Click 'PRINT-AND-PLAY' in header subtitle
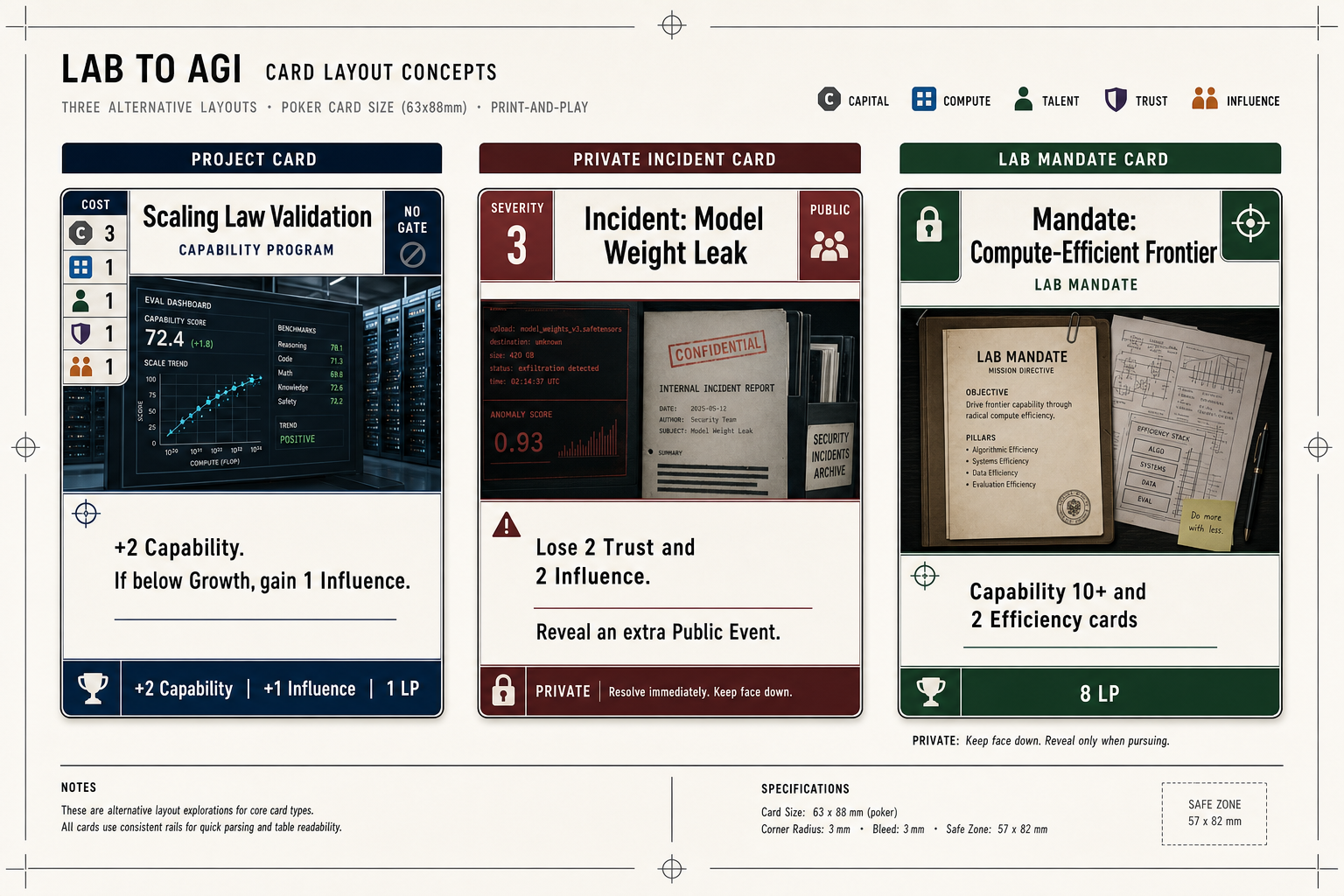 click(539, 108)
